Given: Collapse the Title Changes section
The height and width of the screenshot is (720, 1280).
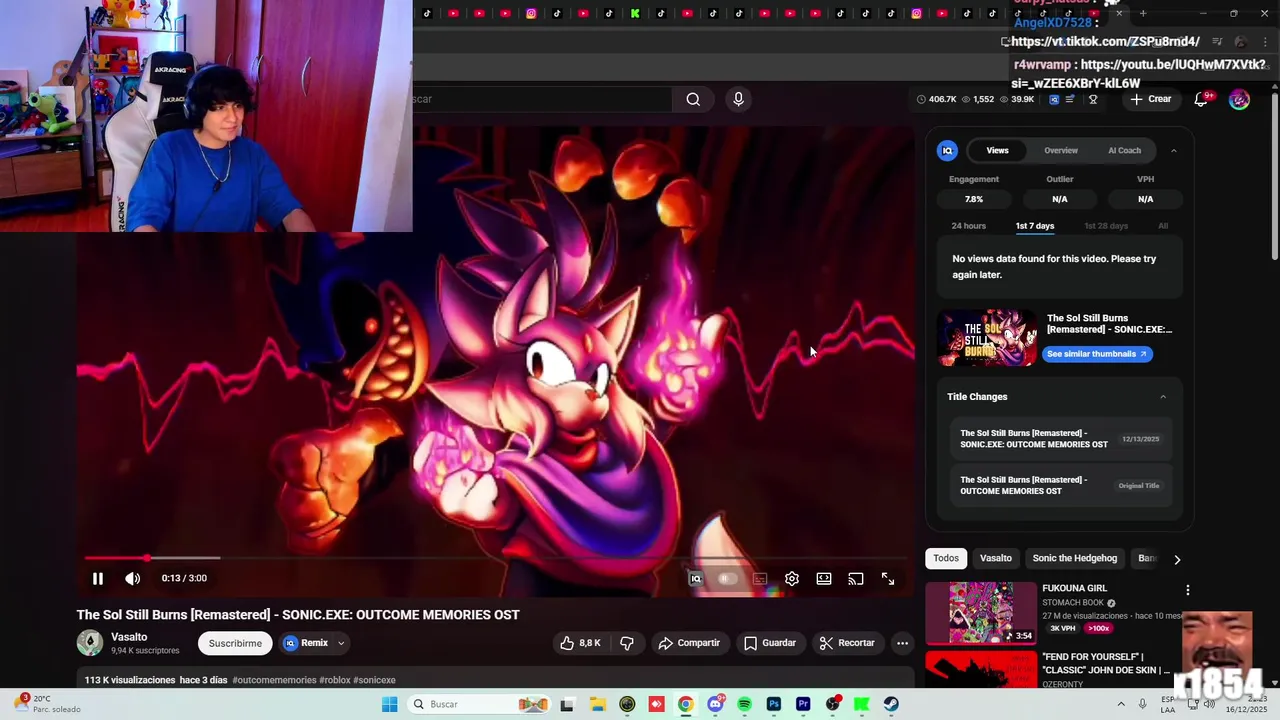Looking at the screenshot, I should [x=1163, y=397].
